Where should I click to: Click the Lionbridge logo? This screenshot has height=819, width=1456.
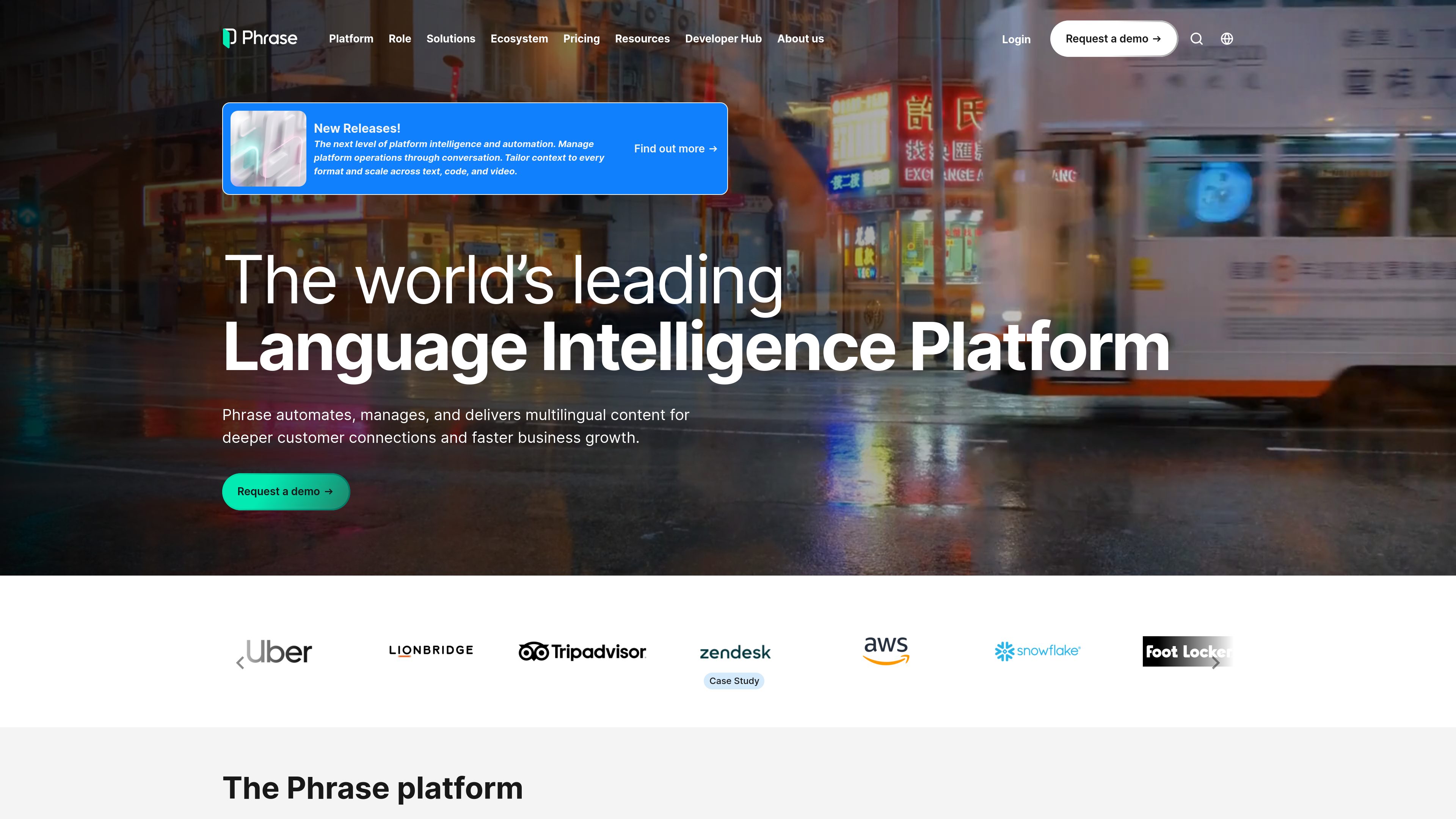click(431, 651)
